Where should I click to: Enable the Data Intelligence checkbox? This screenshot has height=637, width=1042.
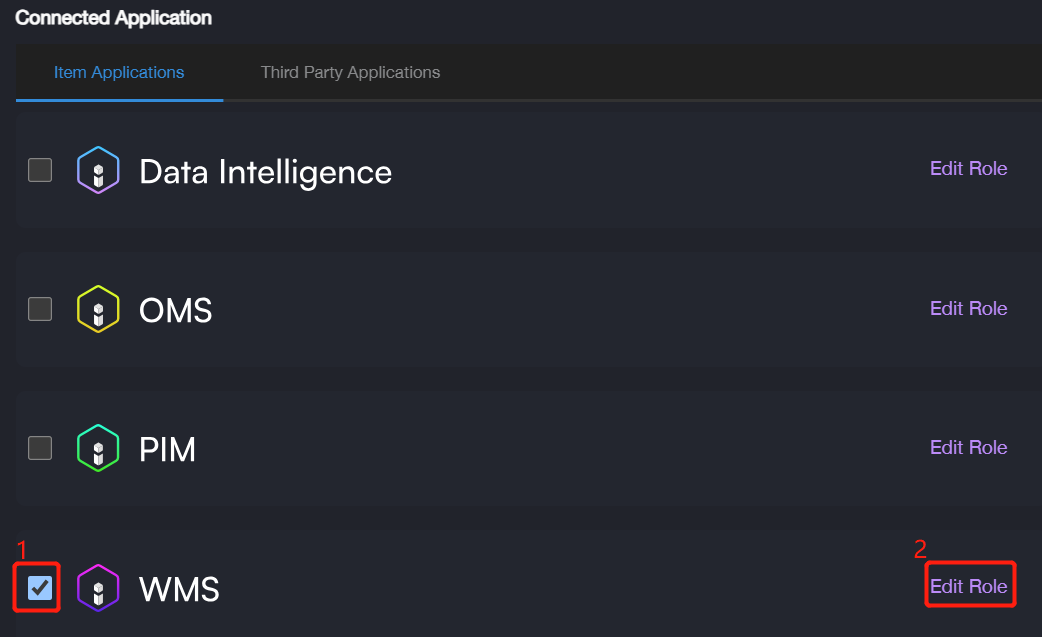coord(40,170)
